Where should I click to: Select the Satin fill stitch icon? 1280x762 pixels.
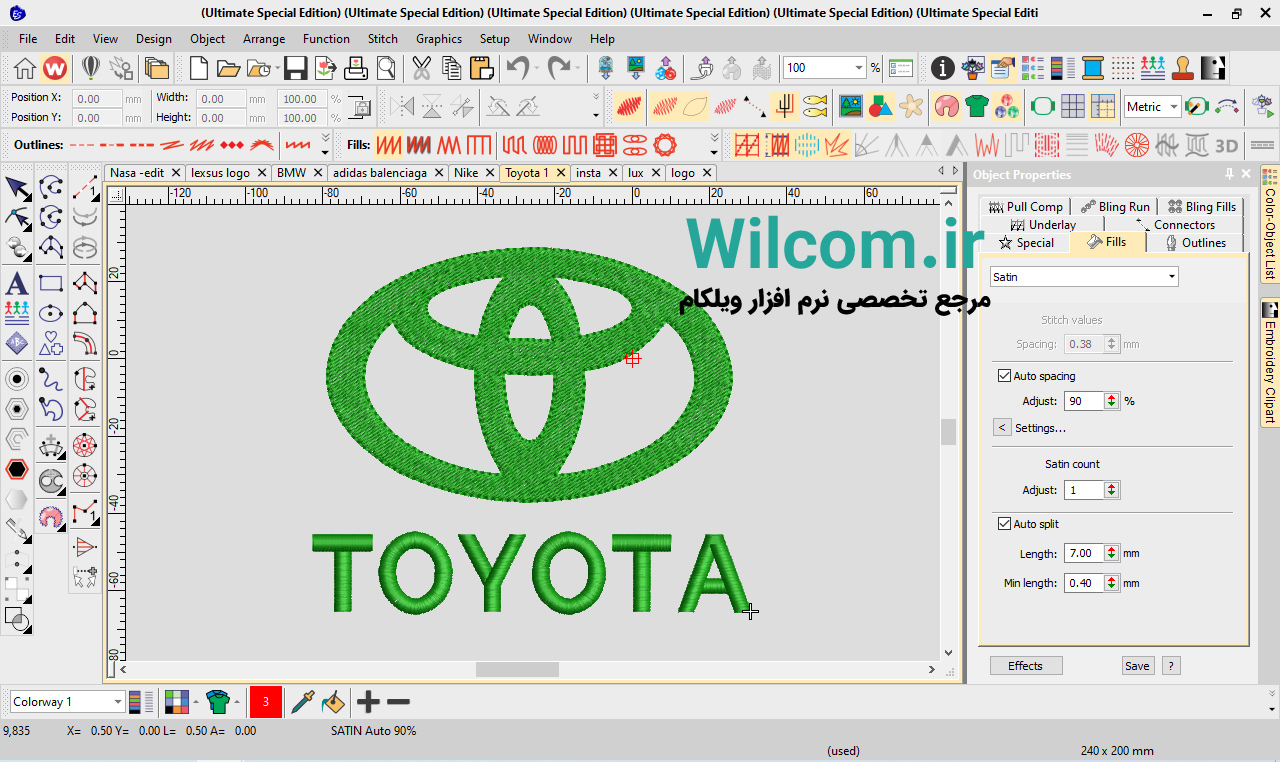389,145
